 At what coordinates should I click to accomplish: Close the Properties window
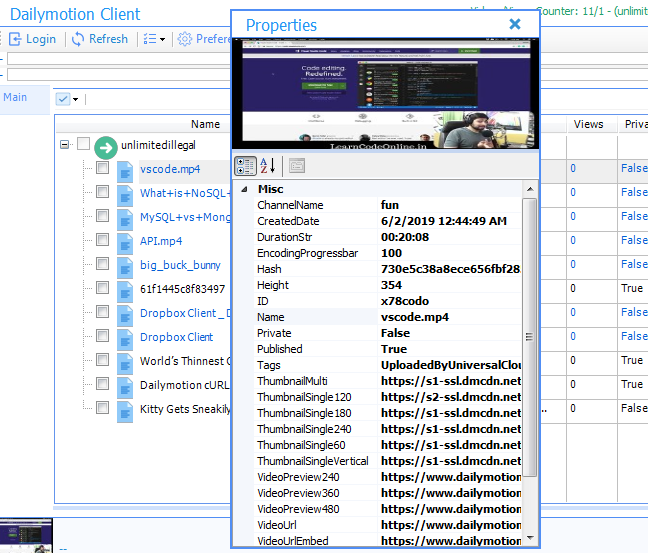515,24
